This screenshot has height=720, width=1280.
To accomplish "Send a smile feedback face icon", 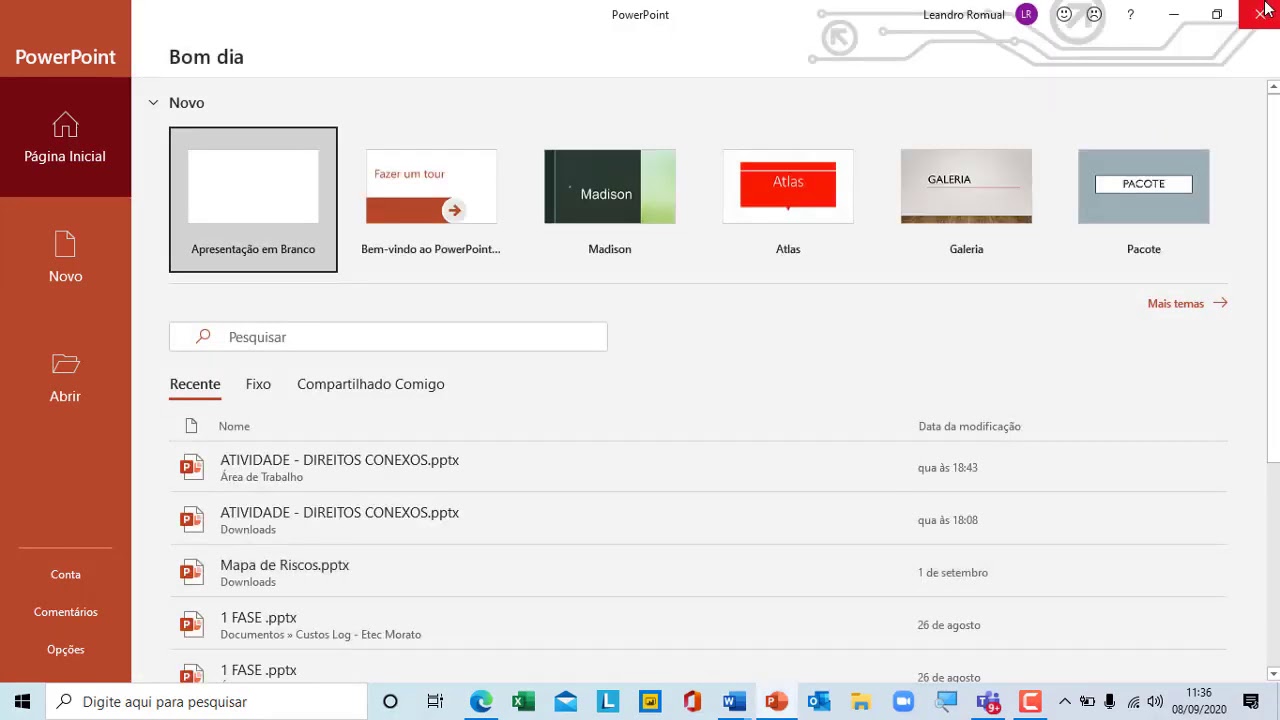I will coord(1064,14).
